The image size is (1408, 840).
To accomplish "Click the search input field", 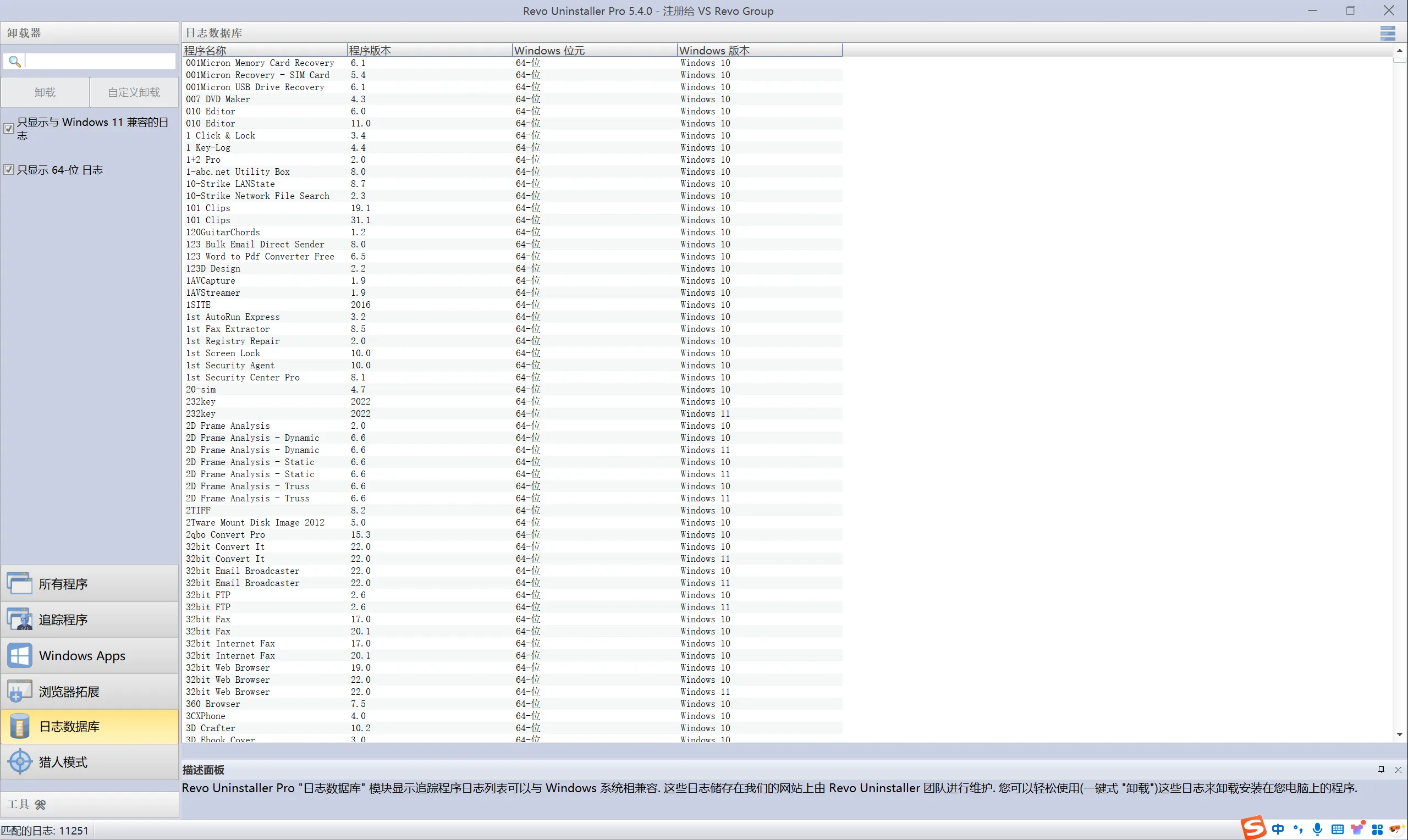I will tap(99, 61).
